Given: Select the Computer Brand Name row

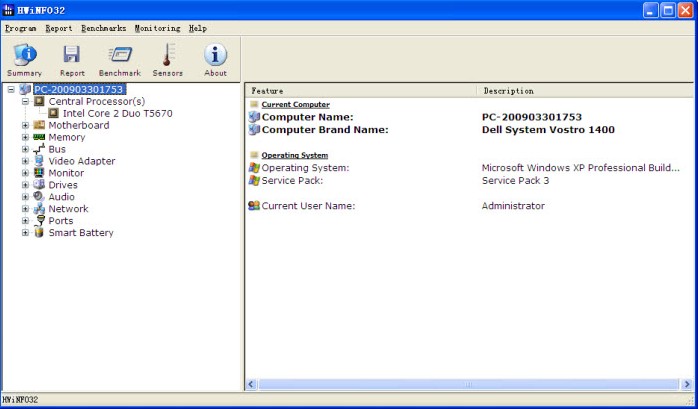Looking at the screenshot, I should pos(323,129).
